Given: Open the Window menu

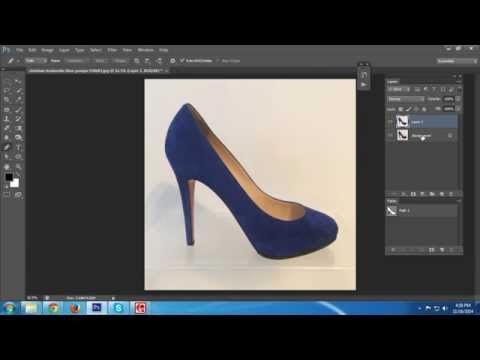Looking at the screenshot, I should point(145,50).
